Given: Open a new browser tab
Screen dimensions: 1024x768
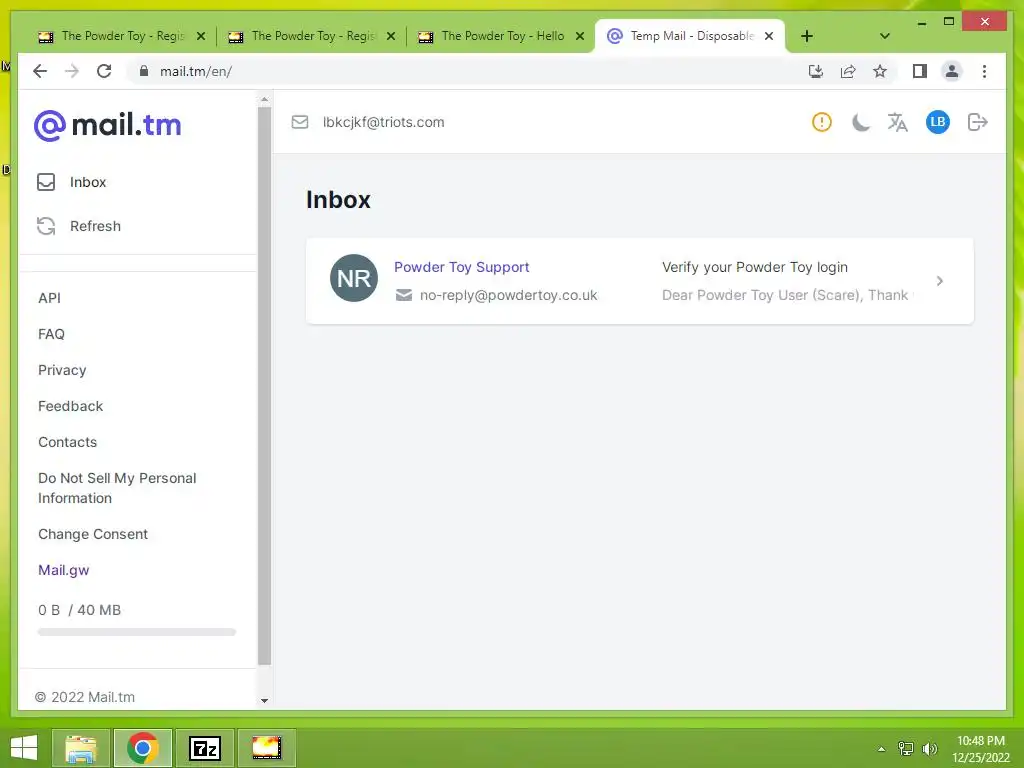Looking at the screenshot, I should (807, 36).
